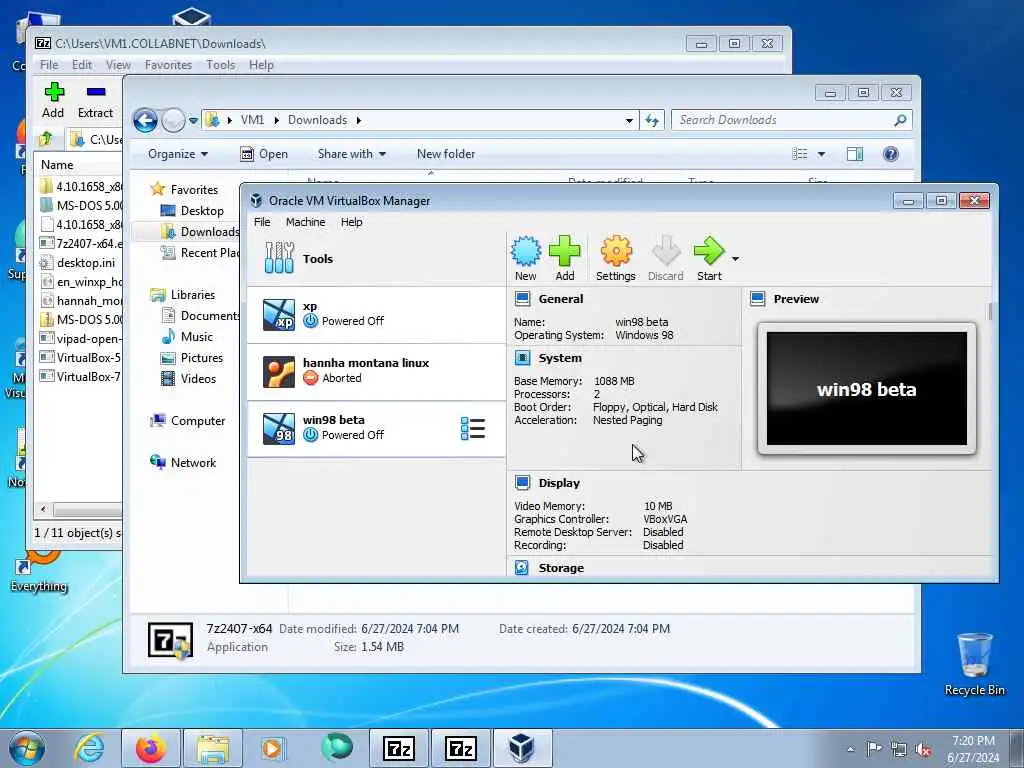Click the System section header
This screenshot has width=1024, height=768.
coord(560,358)
